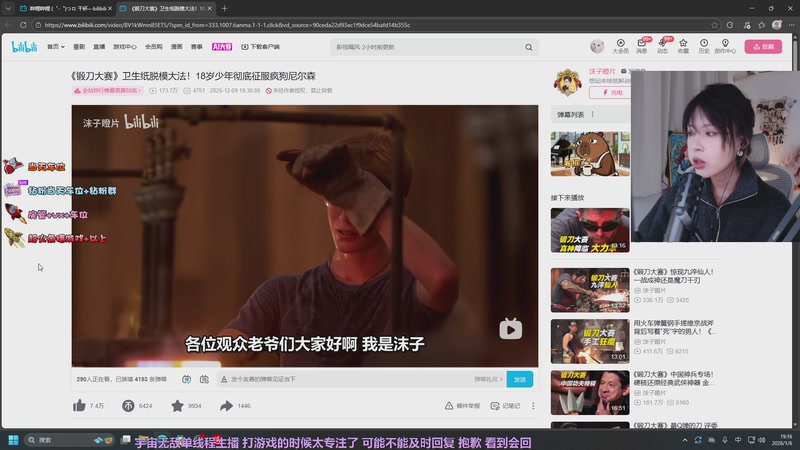This screenshot has height=450, width=800.
Task: Open 手工狂魔 recommended video thumbnail
Action: click(x=590, y=341)
